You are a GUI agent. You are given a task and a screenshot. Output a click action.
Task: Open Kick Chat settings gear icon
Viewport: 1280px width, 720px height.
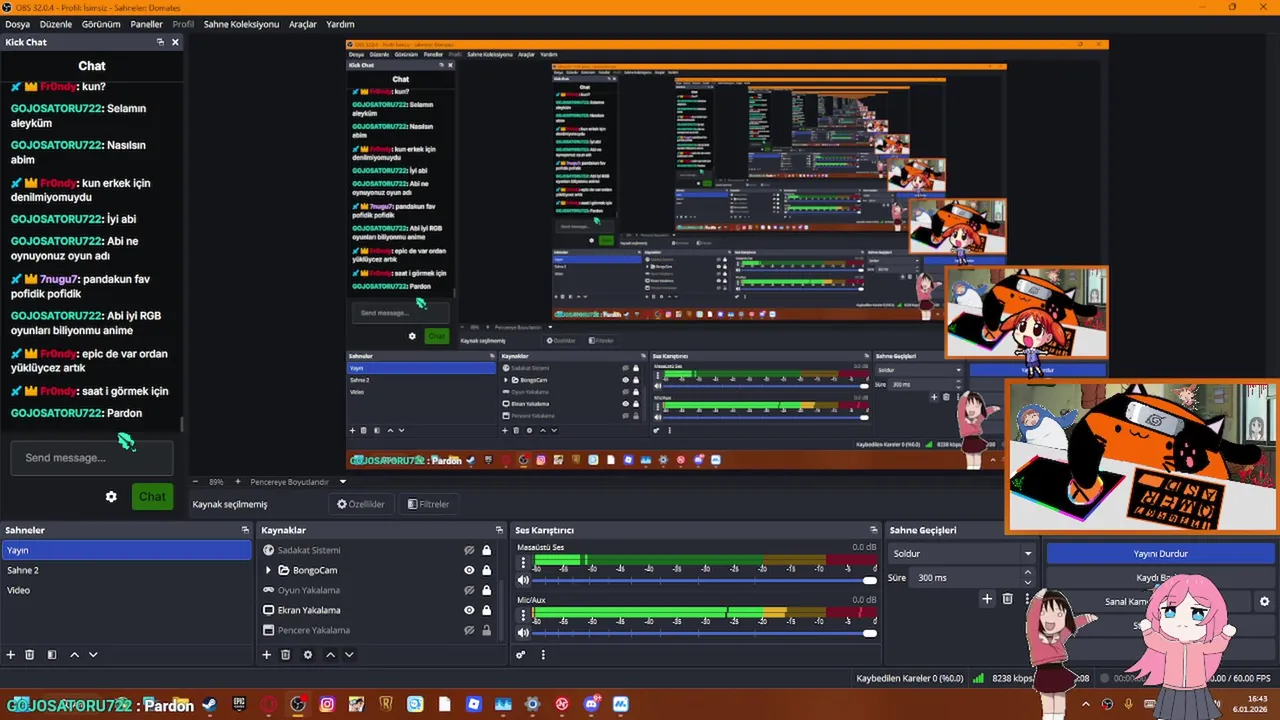click(111, 497)
